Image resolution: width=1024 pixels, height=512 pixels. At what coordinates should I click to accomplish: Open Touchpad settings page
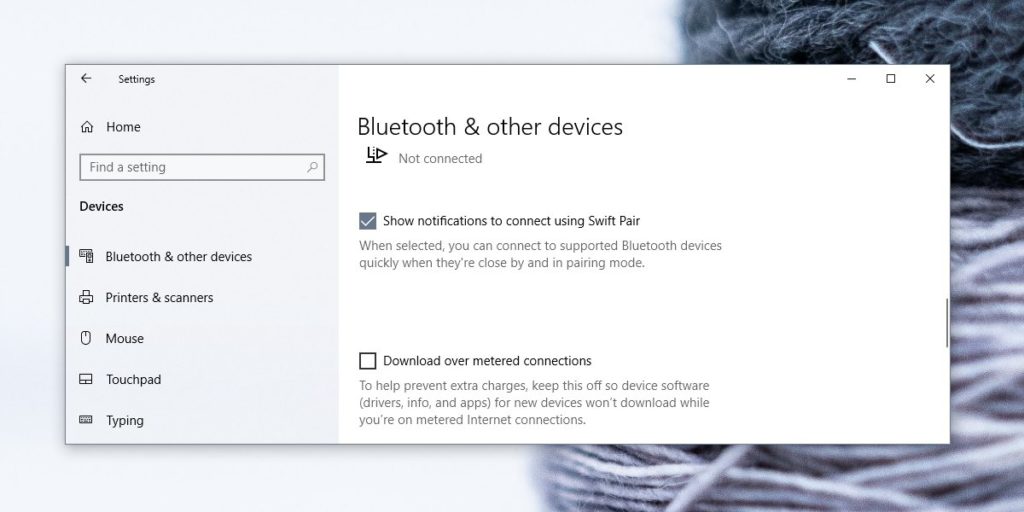coord(133,379)
